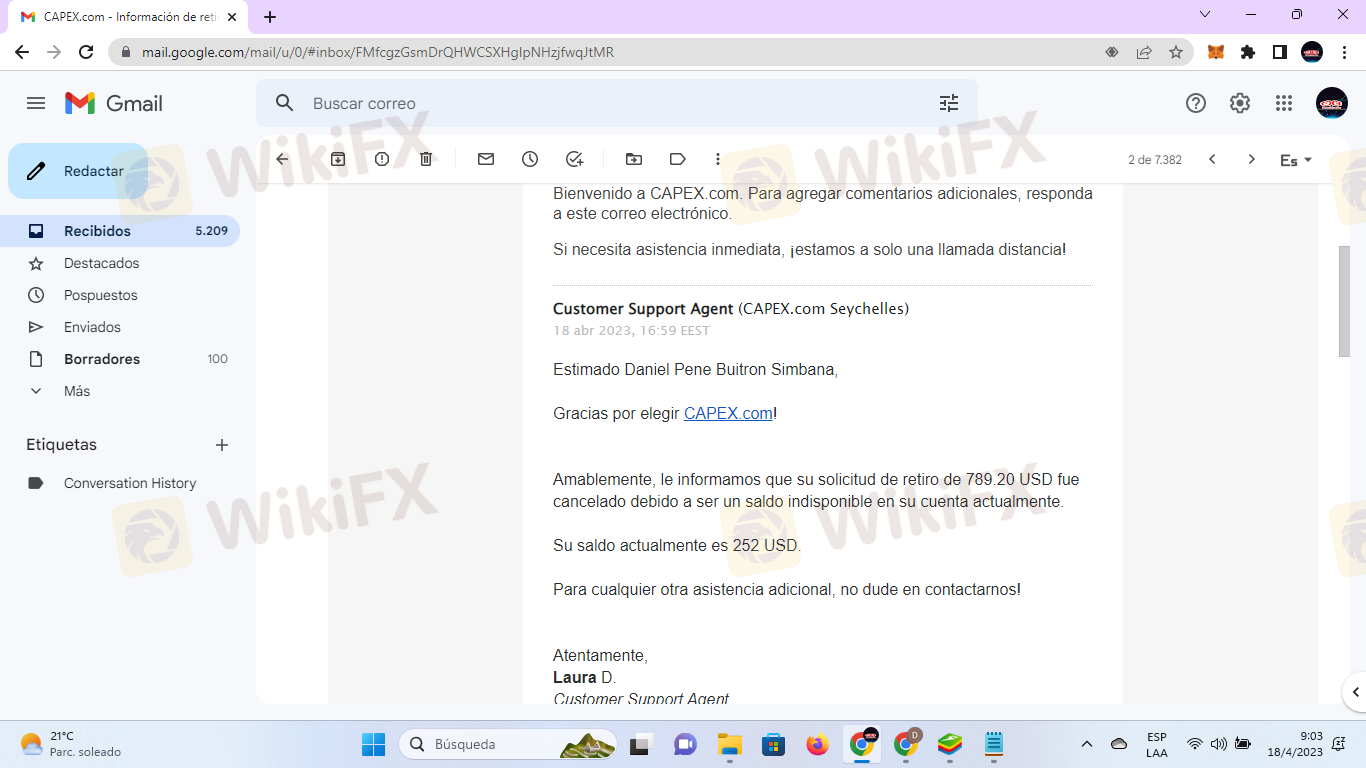Mark the email as unread
1366x768 pixels.
(486, 159)
